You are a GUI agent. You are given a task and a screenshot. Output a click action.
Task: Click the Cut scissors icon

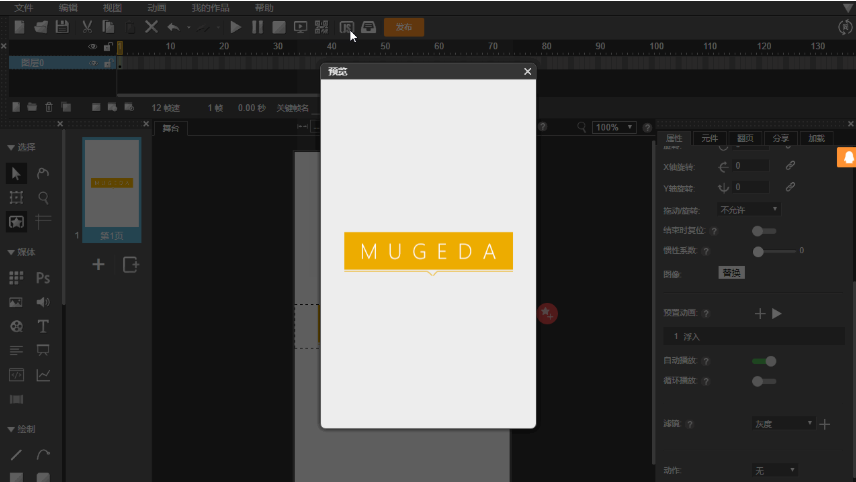87,27
